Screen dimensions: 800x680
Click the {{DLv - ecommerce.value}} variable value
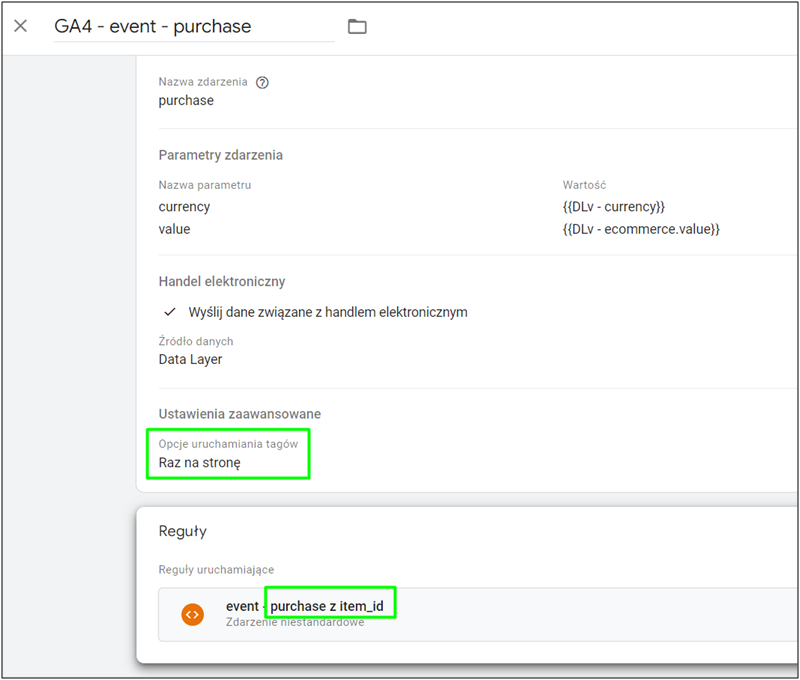pyautogui.click(x=640, y=229)
